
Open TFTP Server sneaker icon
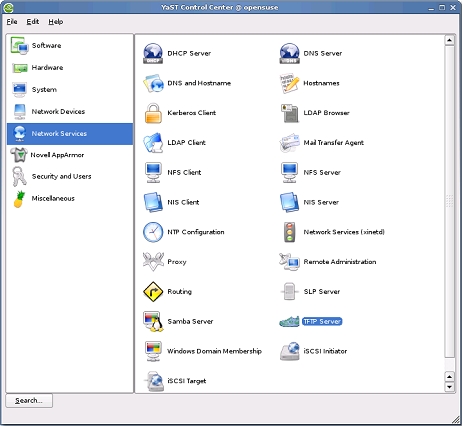(x=289, y=321)
